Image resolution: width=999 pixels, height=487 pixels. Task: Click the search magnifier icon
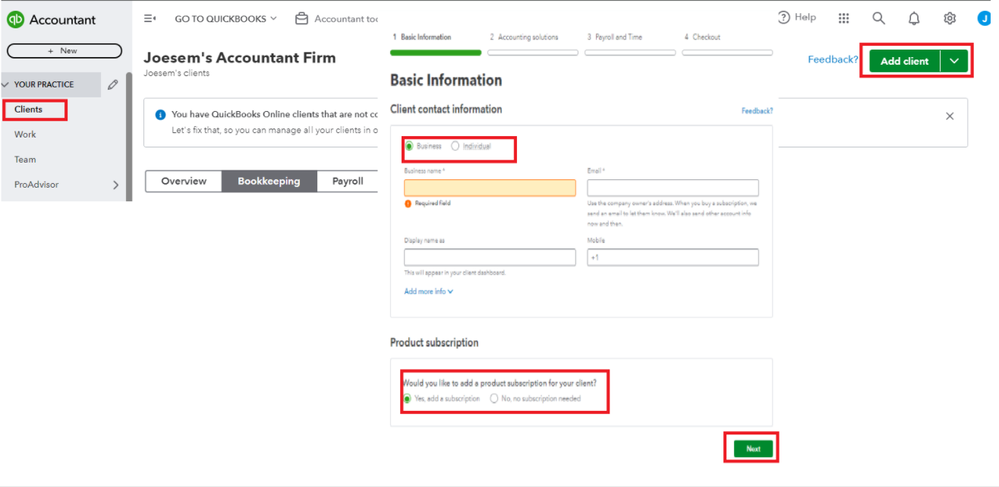[x=878, y=18]
